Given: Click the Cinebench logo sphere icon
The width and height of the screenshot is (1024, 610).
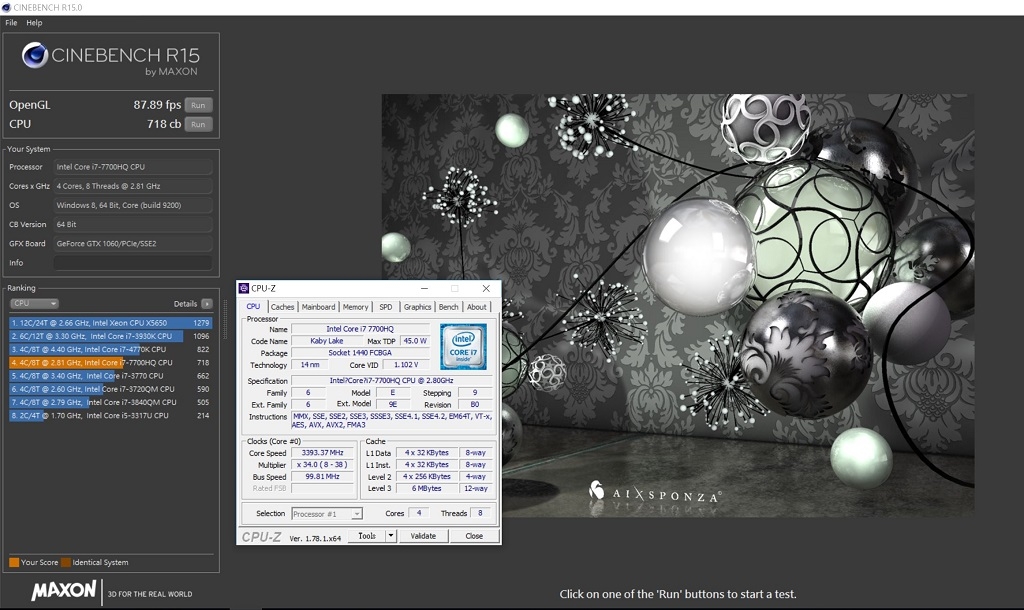Looking at the screenshot, I should tap(35, 56).
